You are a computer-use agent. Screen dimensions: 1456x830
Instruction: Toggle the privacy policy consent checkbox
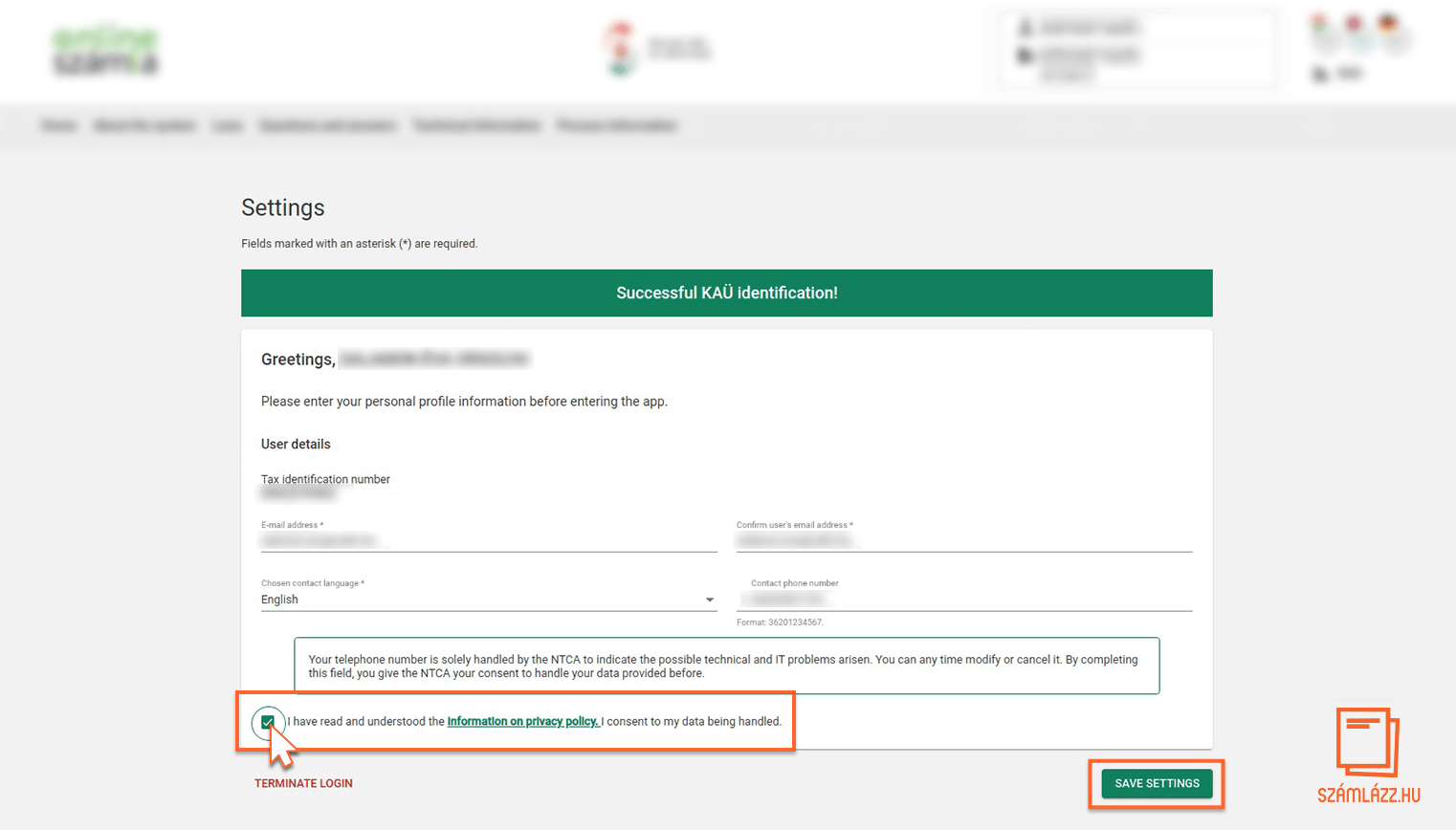point(268,722)
